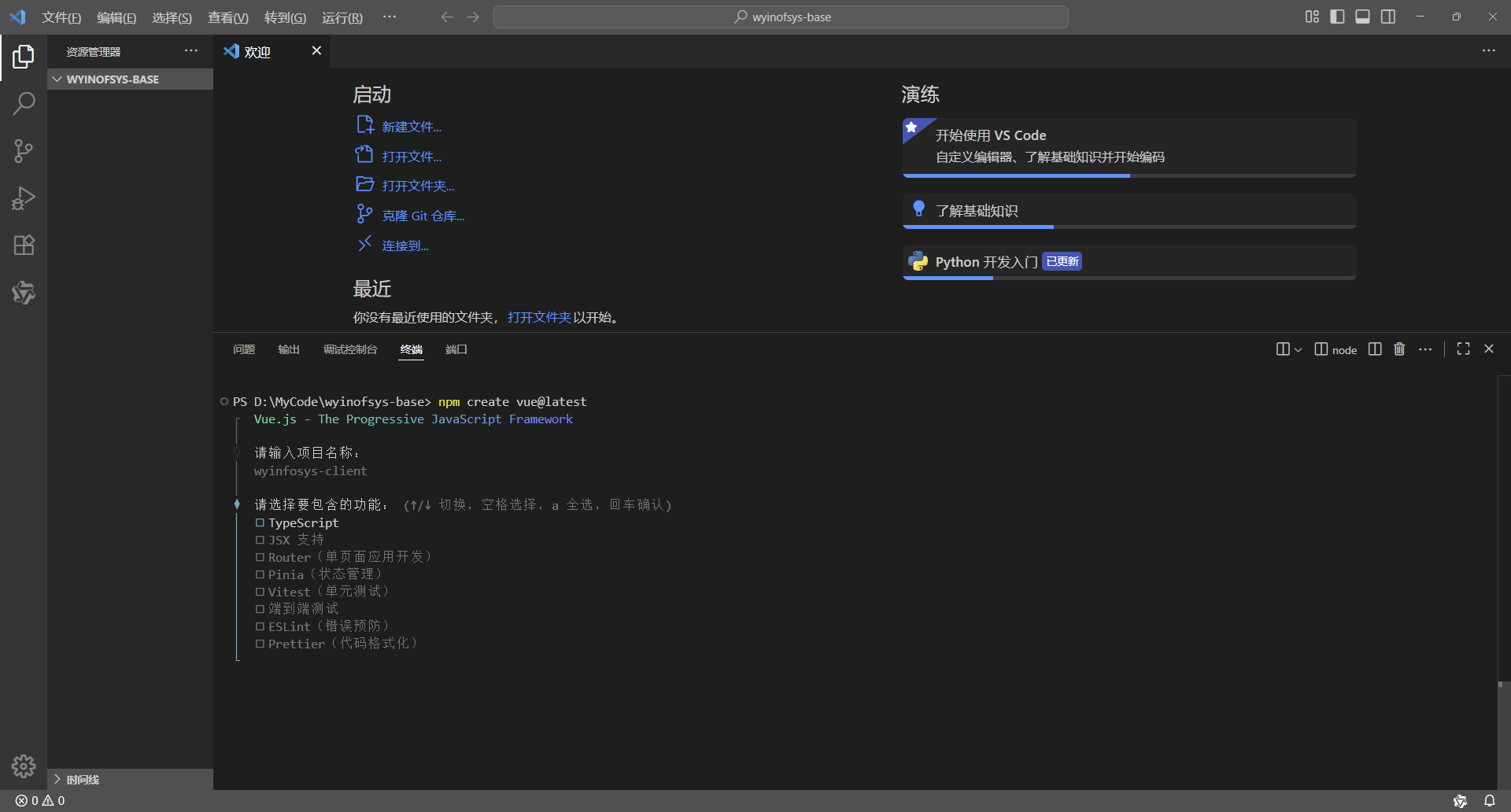Switch to the 问题 panel tab
This screenshot has width=1511, height=812.
(x=244, y=349)
